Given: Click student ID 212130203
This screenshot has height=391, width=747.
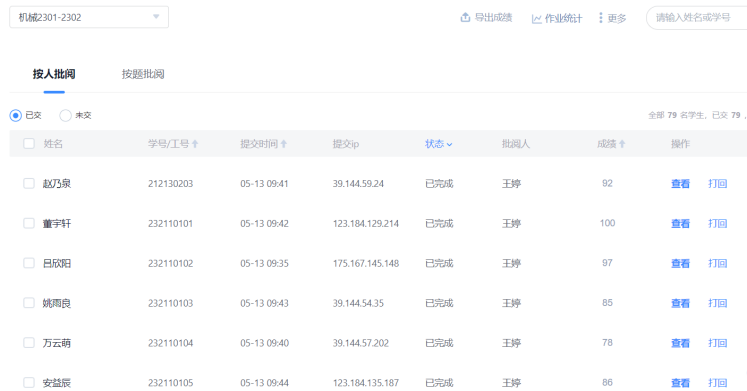Looking at the screenshot, I should pos(170,184).
